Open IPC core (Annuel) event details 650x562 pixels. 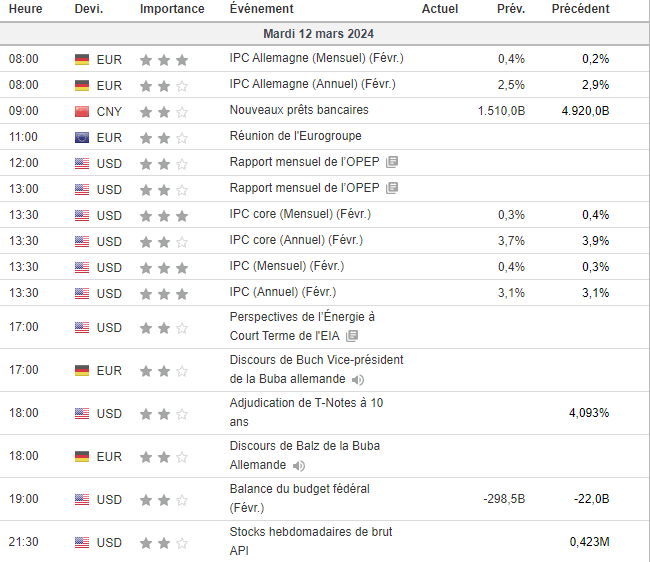[296, 240]
